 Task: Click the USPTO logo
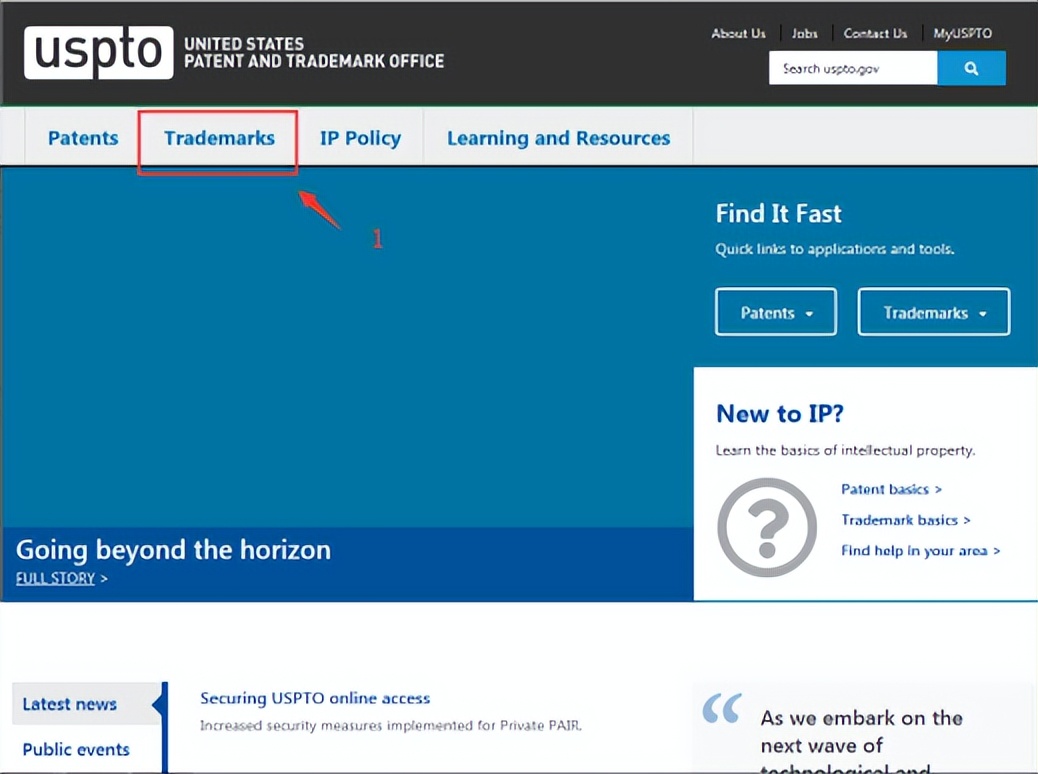point(99,52)
